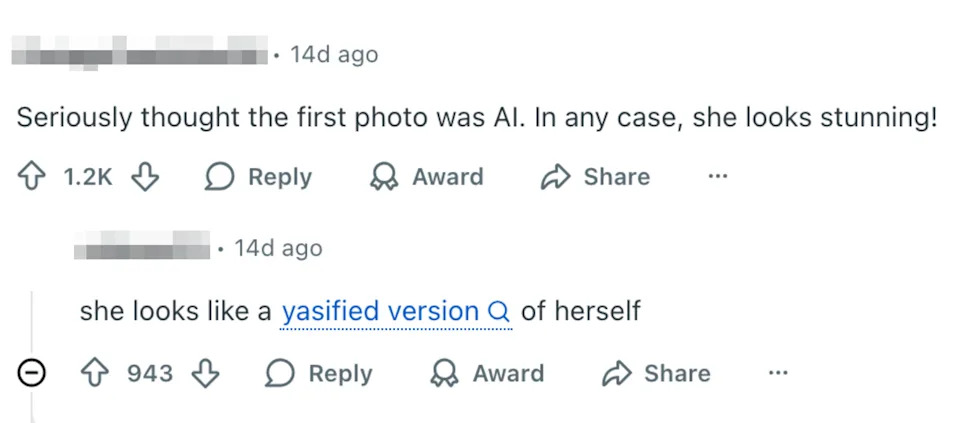The height and width of the screenshot is (423, 960).
Task: Click the 1.2K vote score
Action: [88, 177]
